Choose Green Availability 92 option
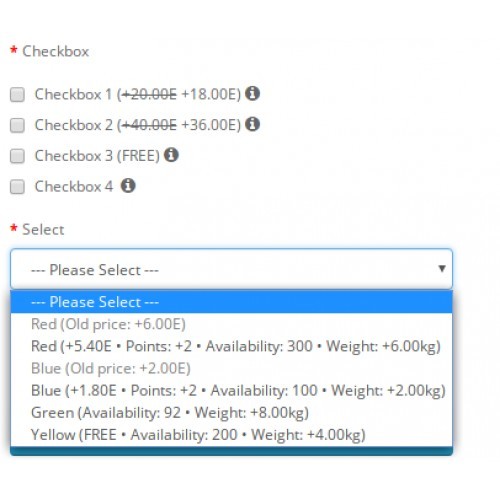 click(231, 413)
